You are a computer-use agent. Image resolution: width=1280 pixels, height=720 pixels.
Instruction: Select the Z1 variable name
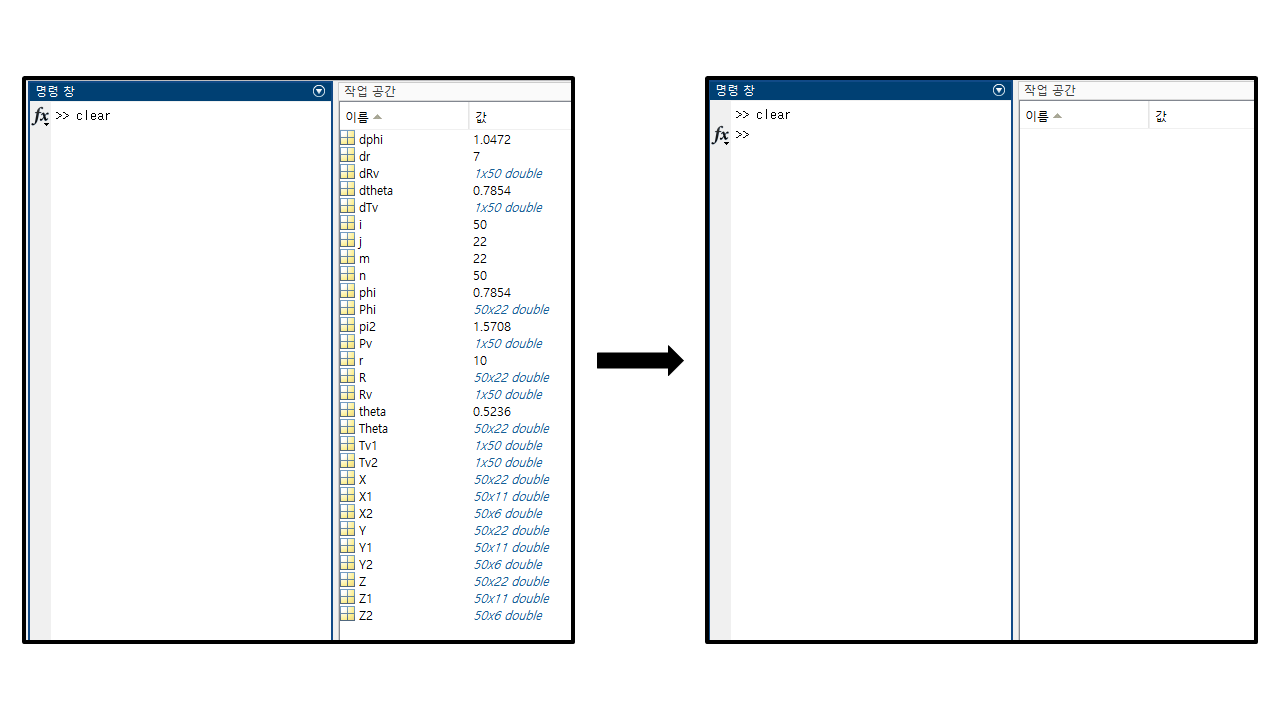(366, 598)
